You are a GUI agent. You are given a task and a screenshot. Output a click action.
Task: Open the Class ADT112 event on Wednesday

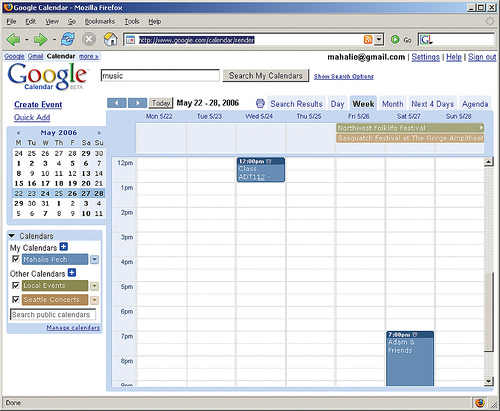[261, 170]
